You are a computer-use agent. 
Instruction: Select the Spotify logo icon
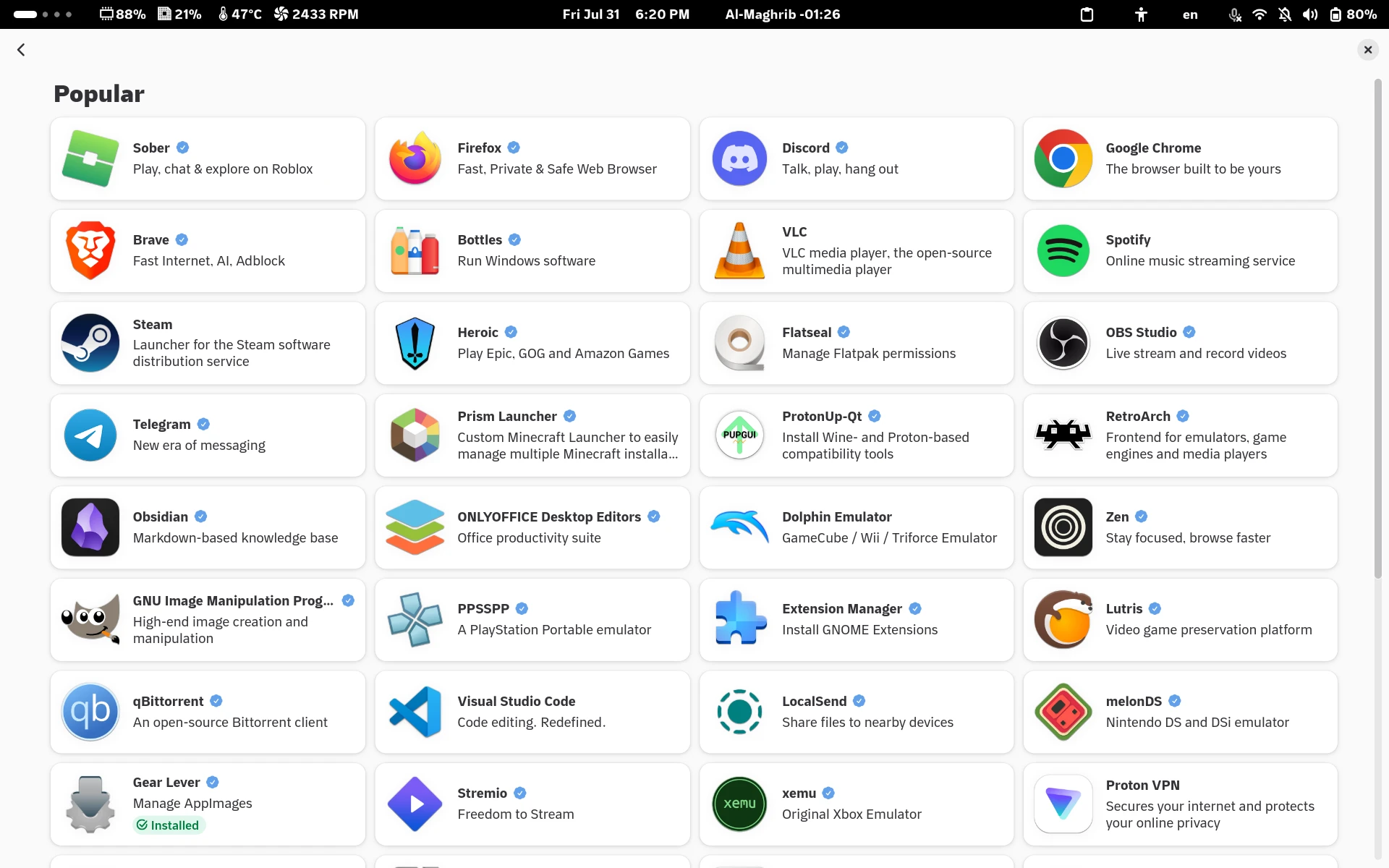point(1063,251)
